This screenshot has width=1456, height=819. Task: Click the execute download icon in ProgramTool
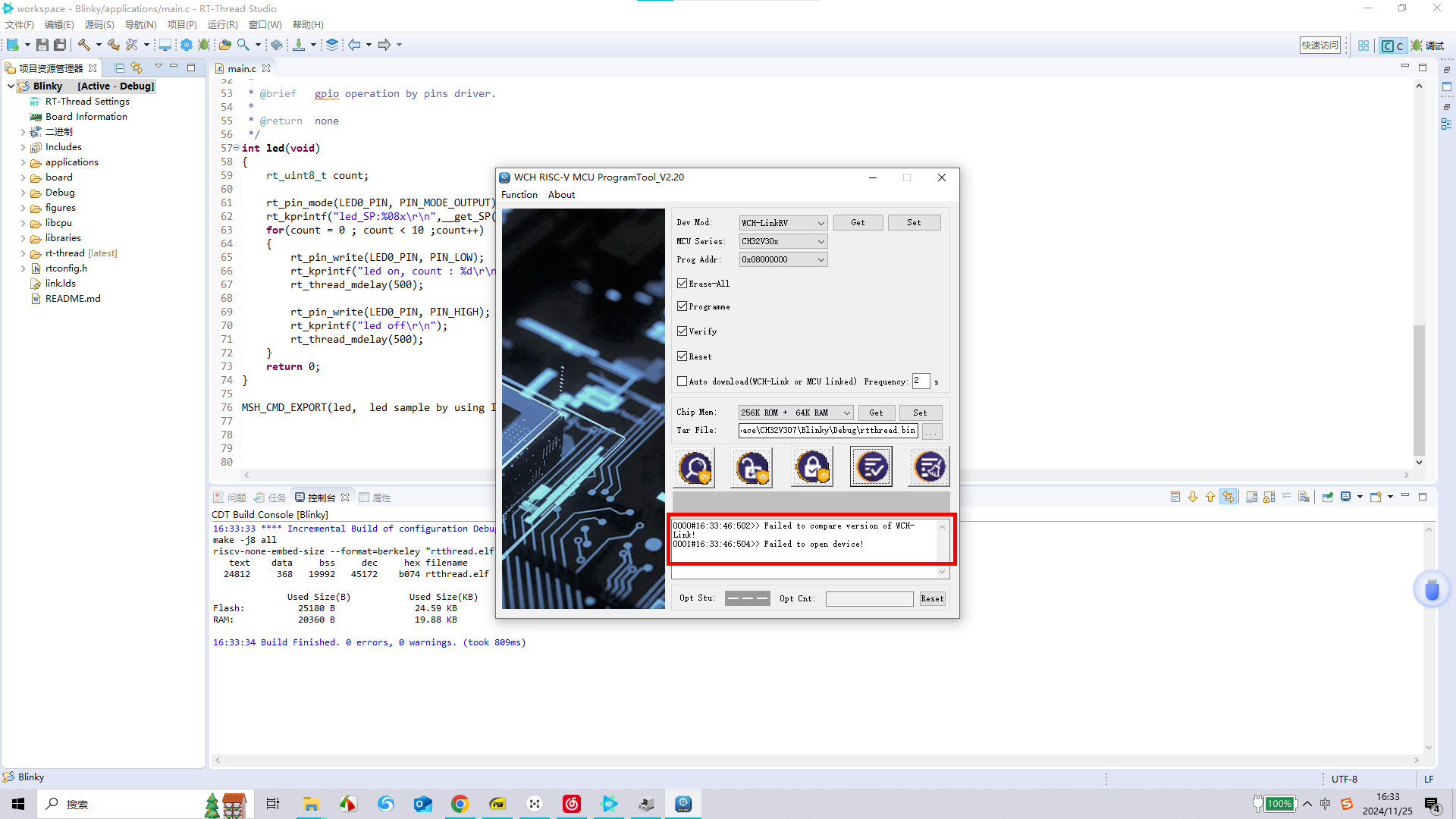tap(871, 467)
